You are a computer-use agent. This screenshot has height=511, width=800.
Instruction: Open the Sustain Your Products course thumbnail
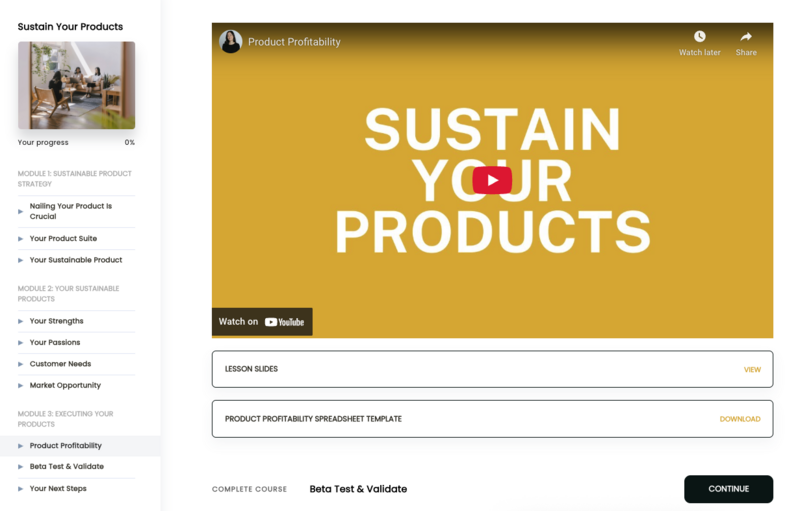tap(77, 85)
